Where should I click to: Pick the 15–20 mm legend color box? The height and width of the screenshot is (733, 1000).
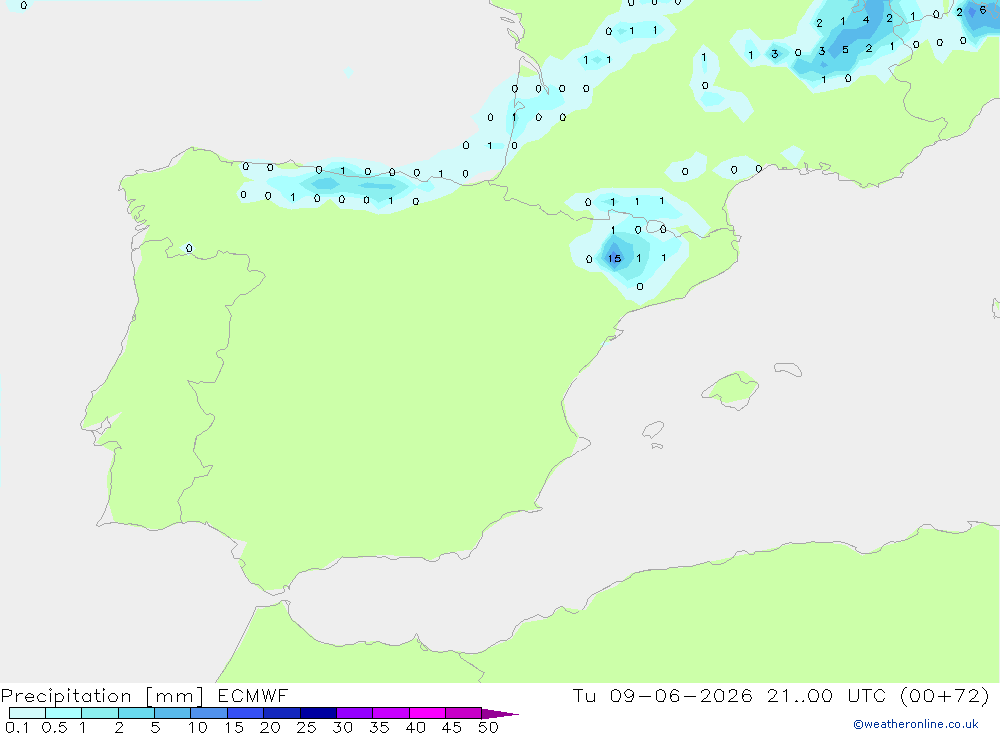point(245,713)
